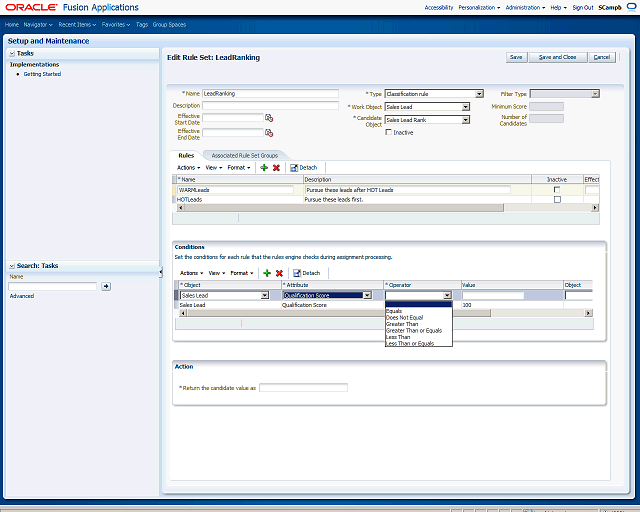Screen dimensions: 640x512
Task: Add a condition with the green plus icon
Action: point(267,273)
